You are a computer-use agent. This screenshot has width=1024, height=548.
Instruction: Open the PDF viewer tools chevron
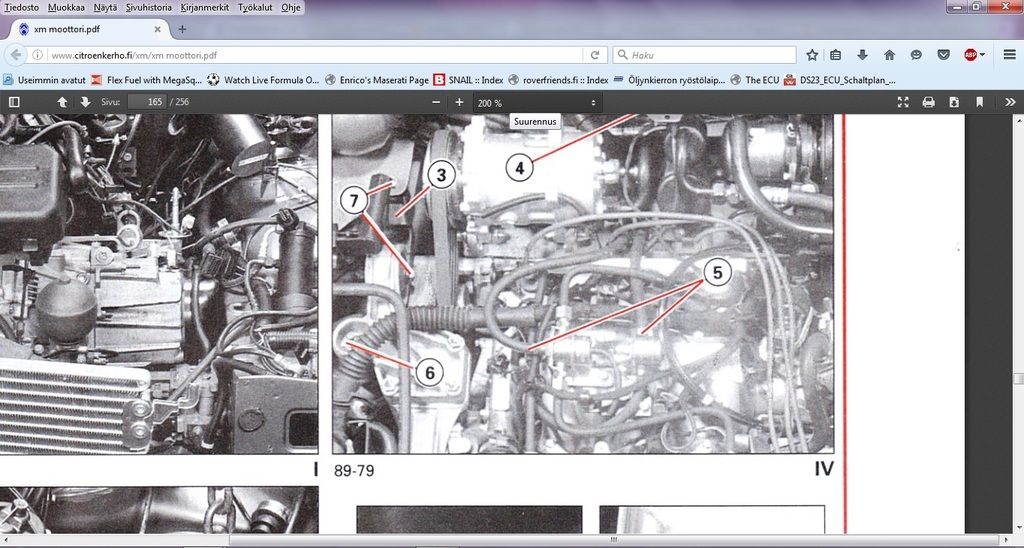pos(1010,103)
